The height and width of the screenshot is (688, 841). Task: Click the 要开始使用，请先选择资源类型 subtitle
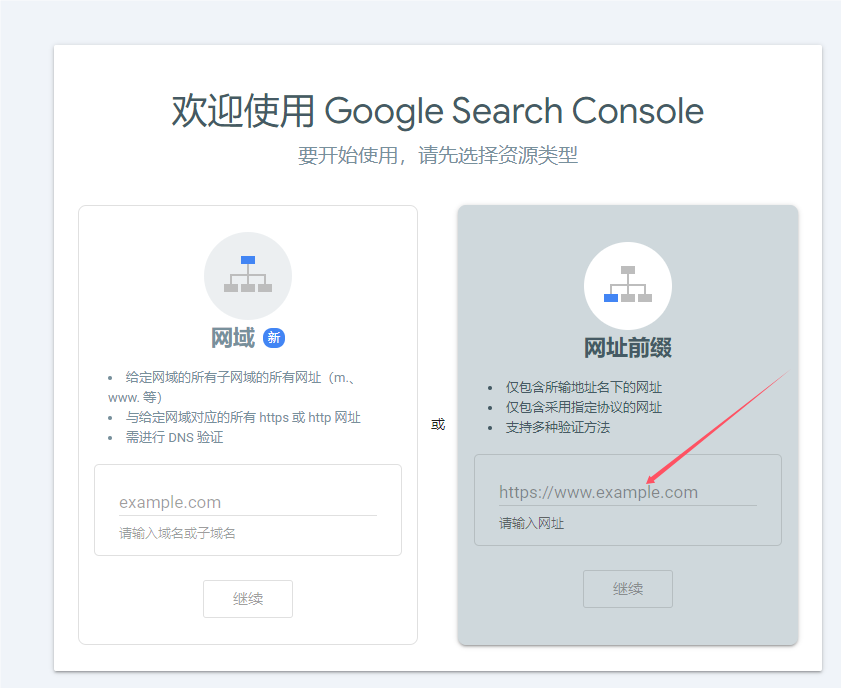click(x=437, y=156)
